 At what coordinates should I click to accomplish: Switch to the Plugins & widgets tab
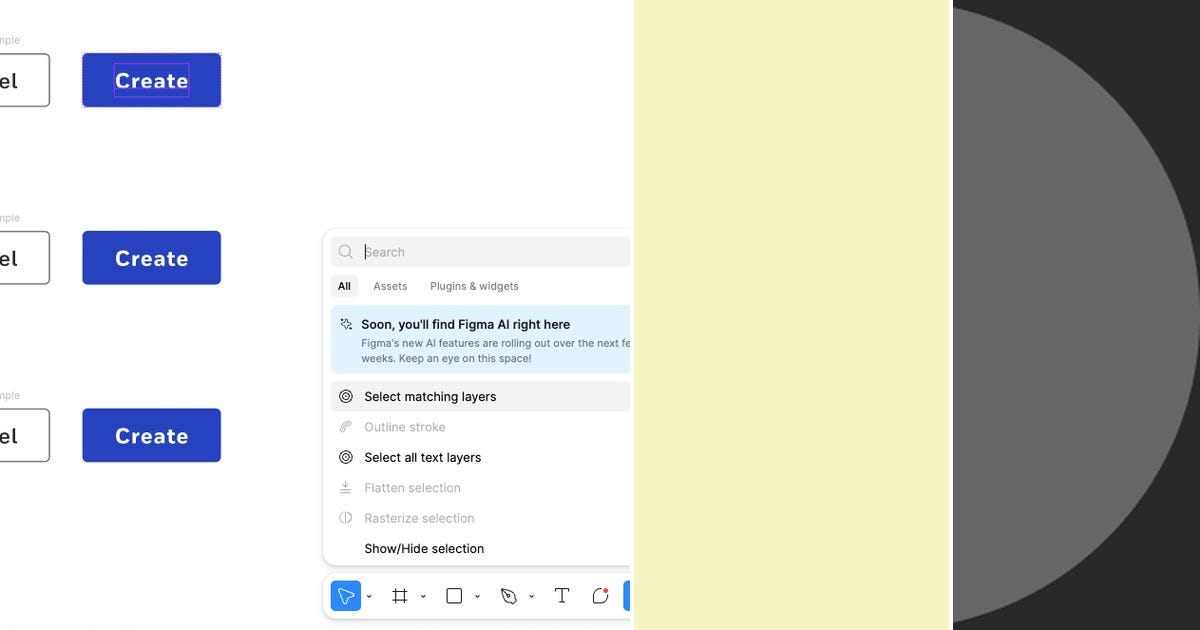pos(474,286)
